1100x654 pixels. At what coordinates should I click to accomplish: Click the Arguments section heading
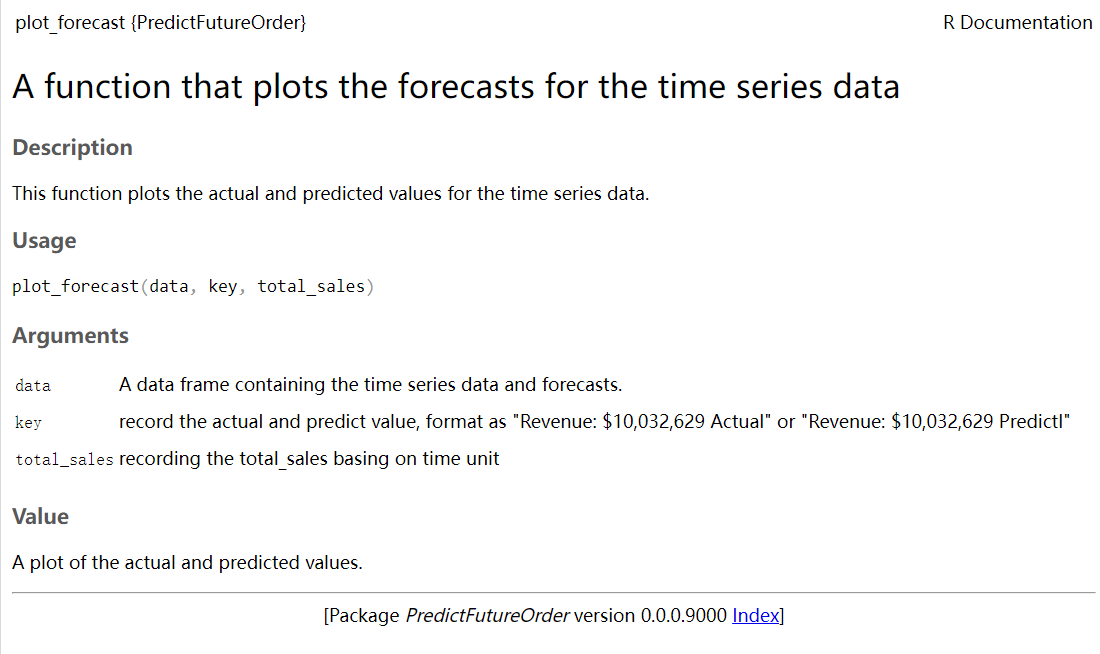pyautogui.click(x=70, y=335)
